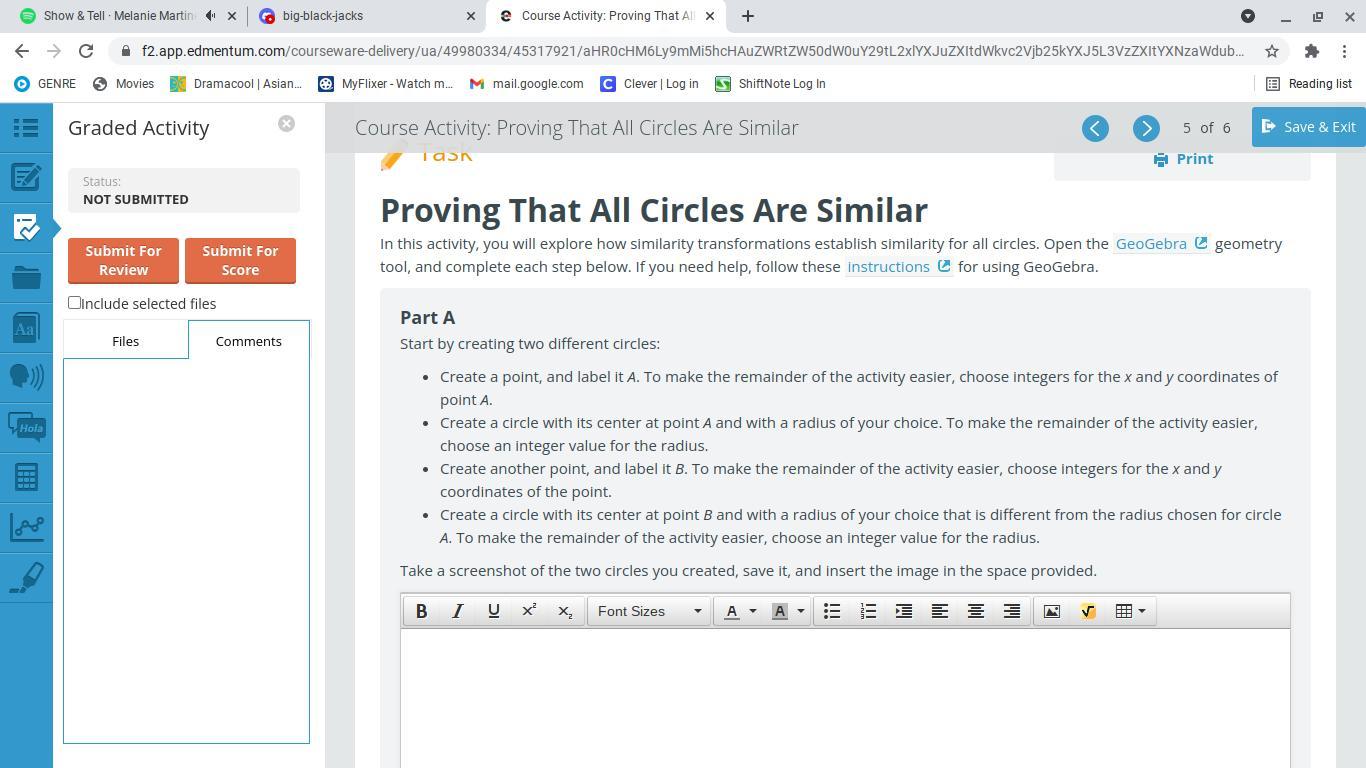Expand the insert table dropdown
The image size is (1366, 768).
click(1142, 611)
